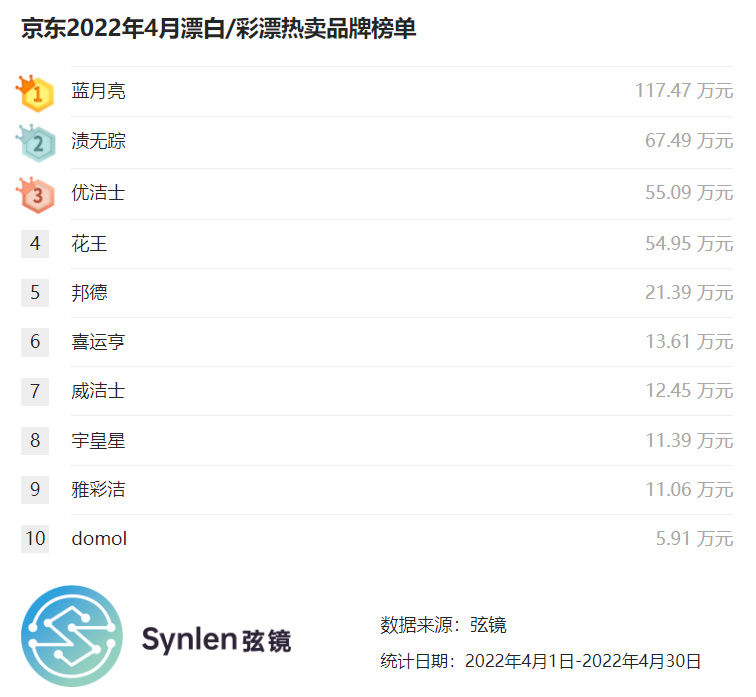Viewport: 756px width, 697px height.
Task: Click the sales value 55.09 万元
Action: click(689, 193)
